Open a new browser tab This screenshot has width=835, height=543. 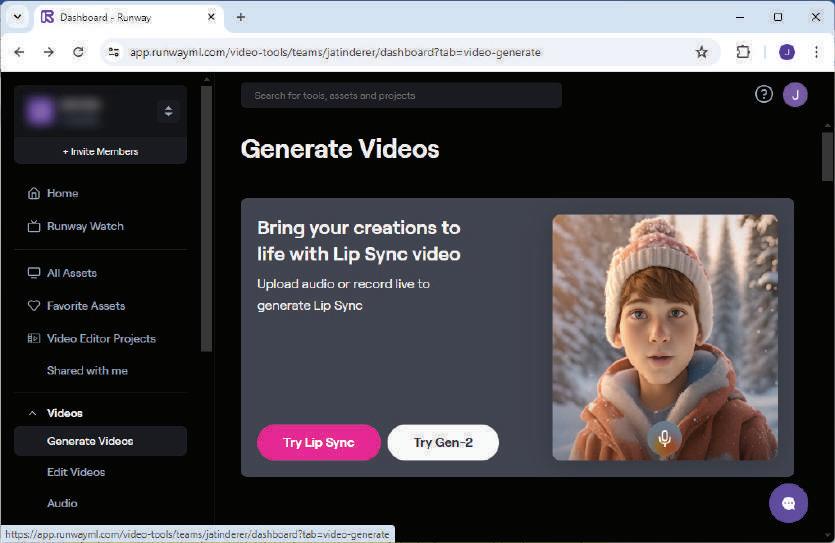(x=241, y=17)
